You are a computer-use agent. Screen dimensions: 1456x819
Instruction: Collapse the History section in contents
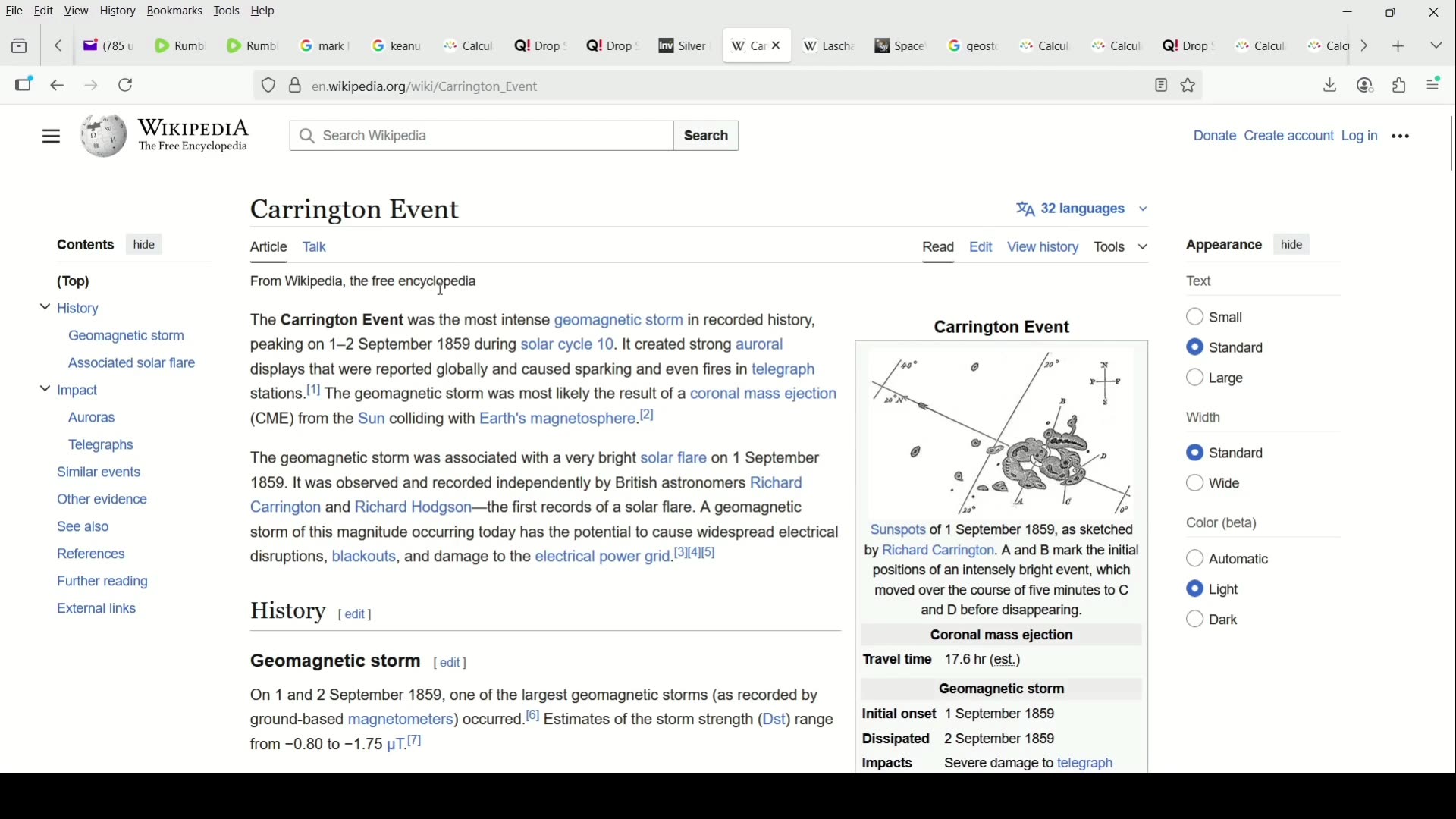[45, 309]
